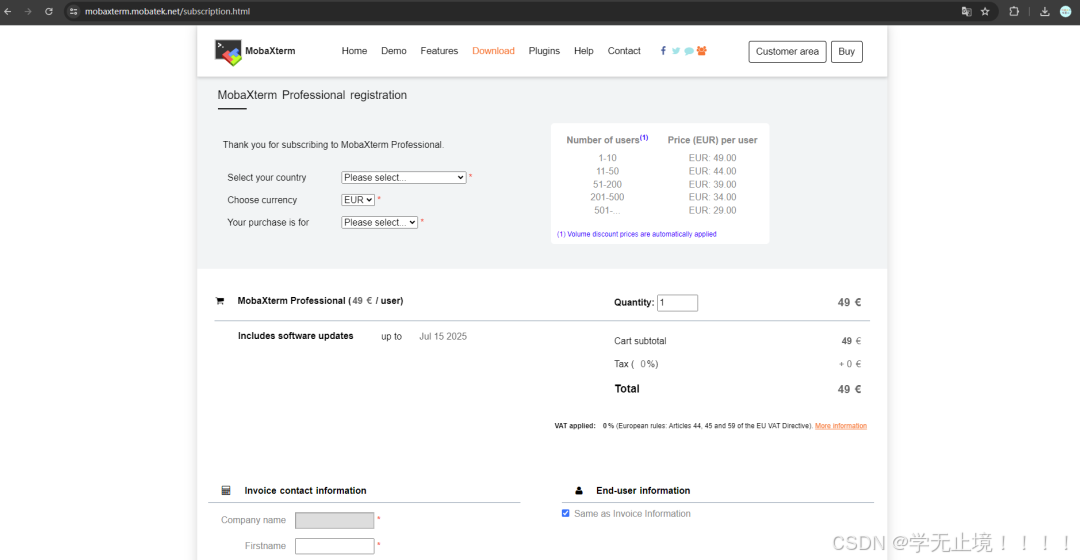Open the Help menu item
This screenshot has width=1080, height=560.
pyautogui.click(x=583, y=51)
